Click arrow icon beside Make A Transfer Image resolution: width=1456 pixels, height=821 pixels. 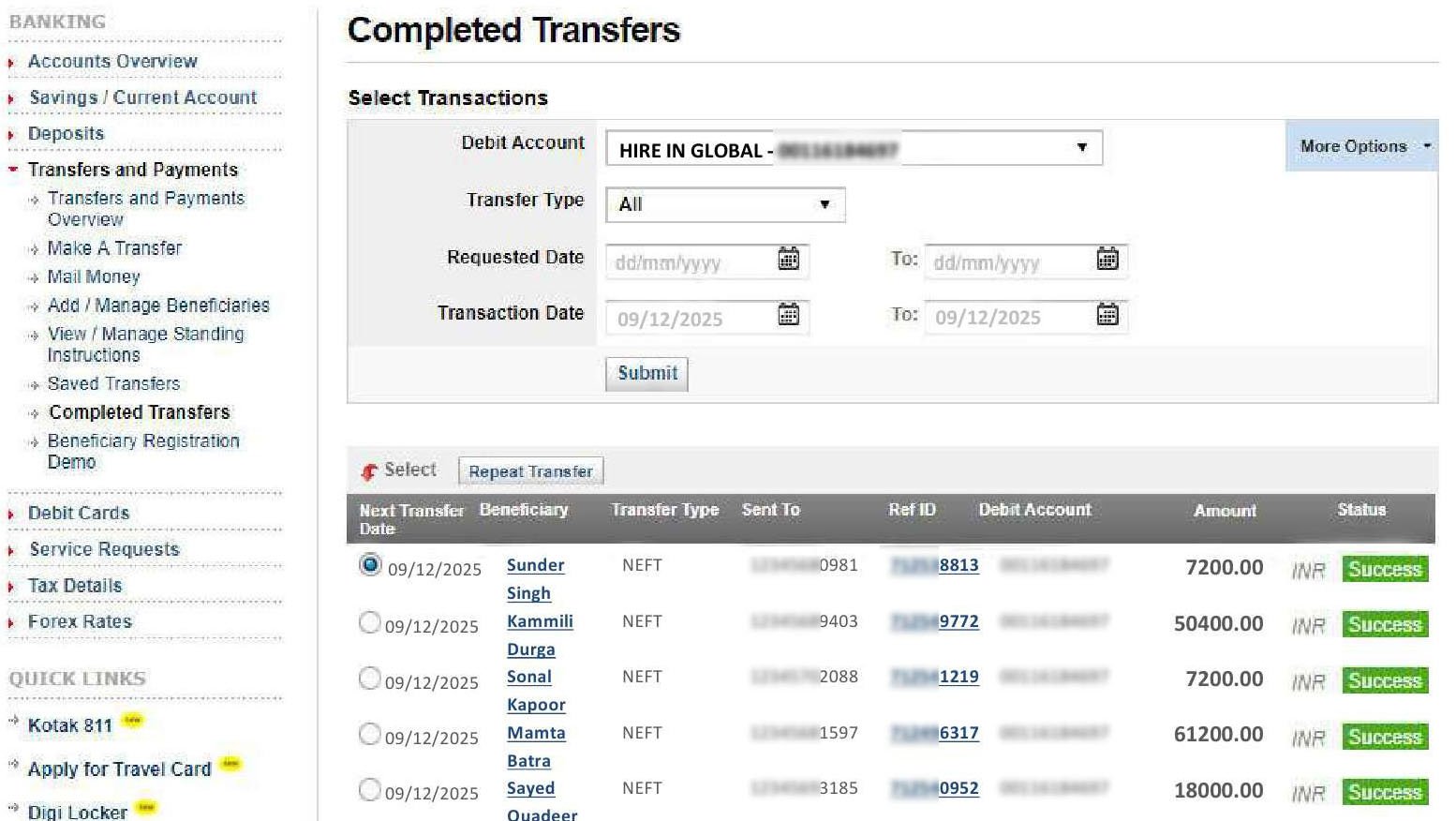pos(35,249)
